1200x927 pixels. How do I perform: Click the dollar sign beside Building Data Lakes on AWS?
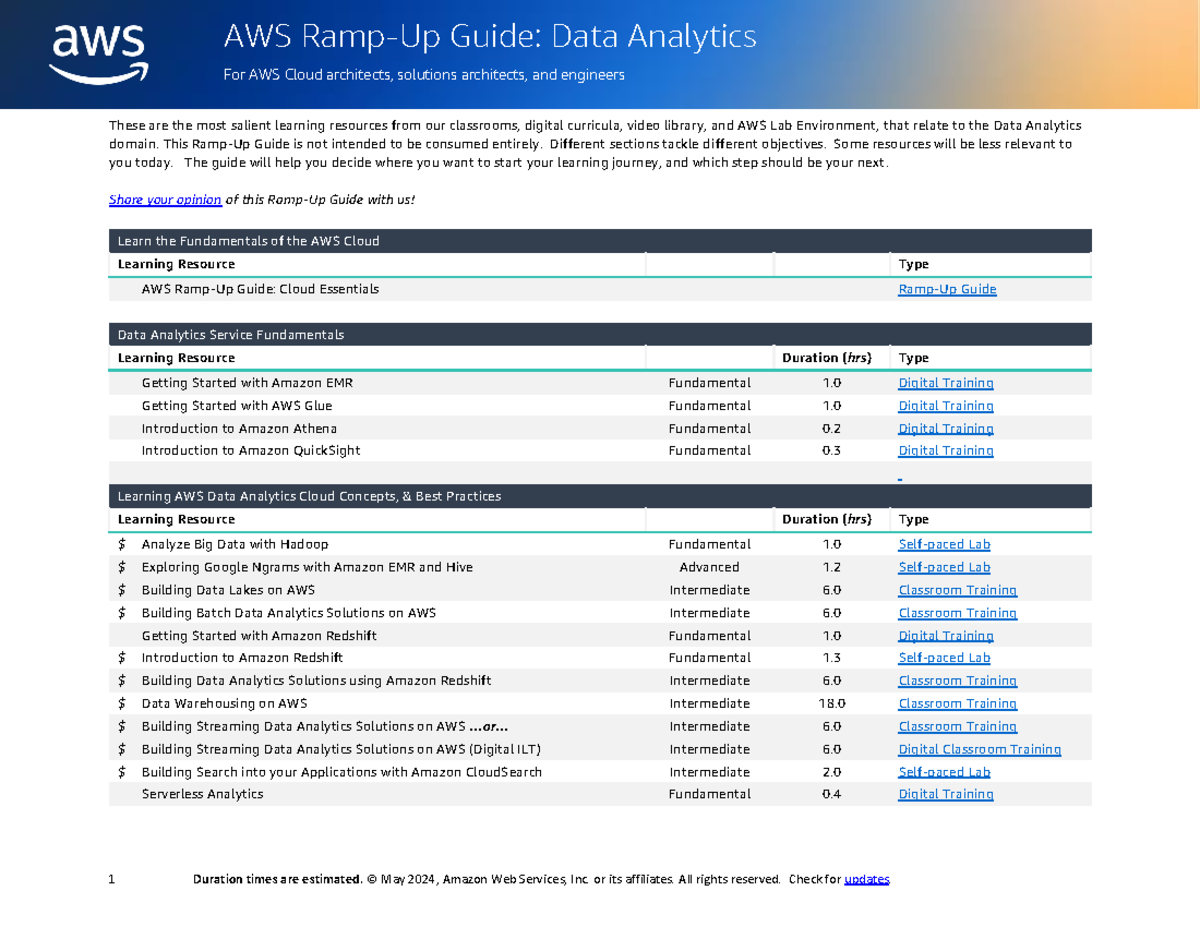click(120, 590)
